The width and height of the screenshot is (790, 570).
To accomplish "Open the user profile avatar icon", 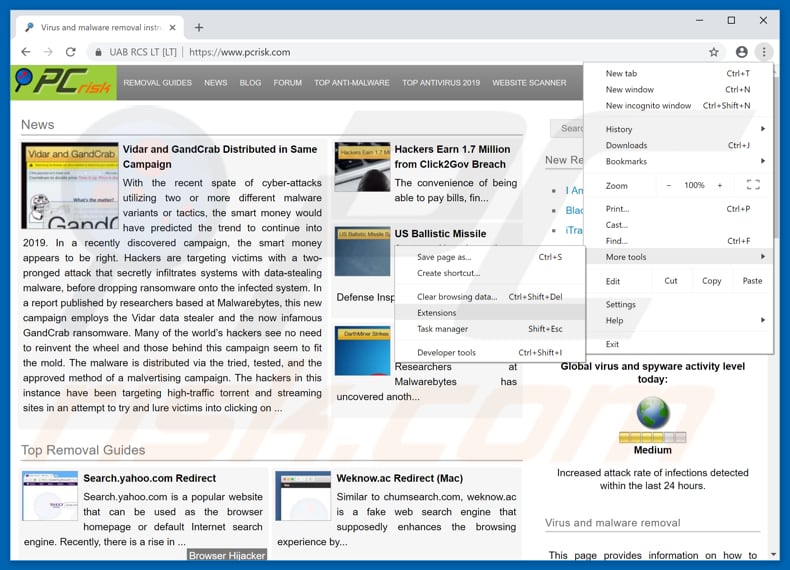I will tap(741, 52).
